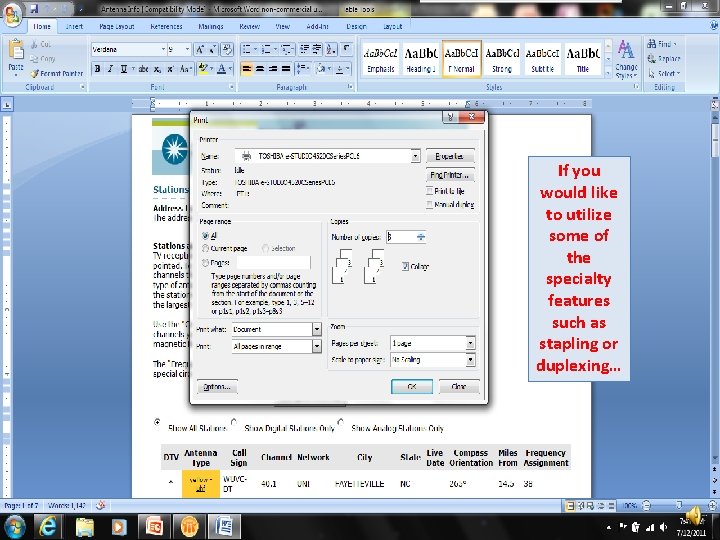The width and height of the screenshot is (720, 540).
Task: Switch to the View tab
Action: click(x=282, y=27)
